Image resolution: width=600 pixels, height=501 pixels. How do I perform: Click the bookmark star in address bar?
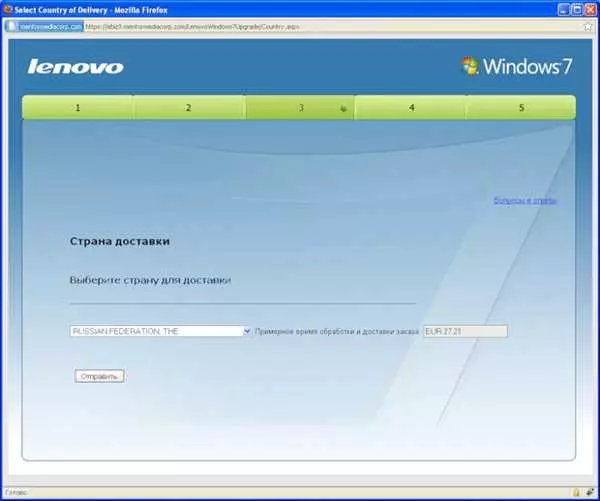click(588, 26)
